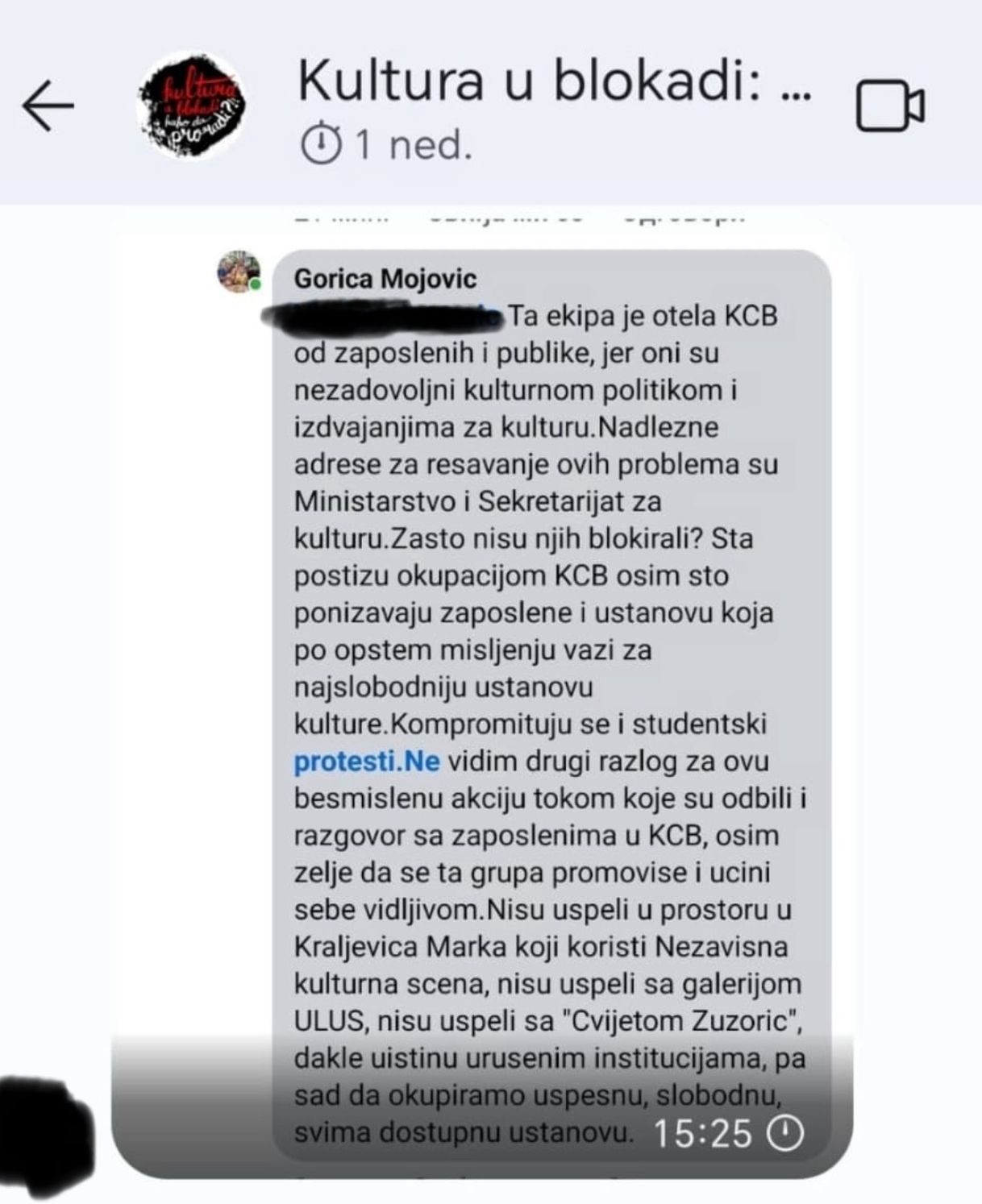Viewport: 982px width, 1204px height.
Task: Tap the clock icon beside 15:25
Action: click(784, 1133)
